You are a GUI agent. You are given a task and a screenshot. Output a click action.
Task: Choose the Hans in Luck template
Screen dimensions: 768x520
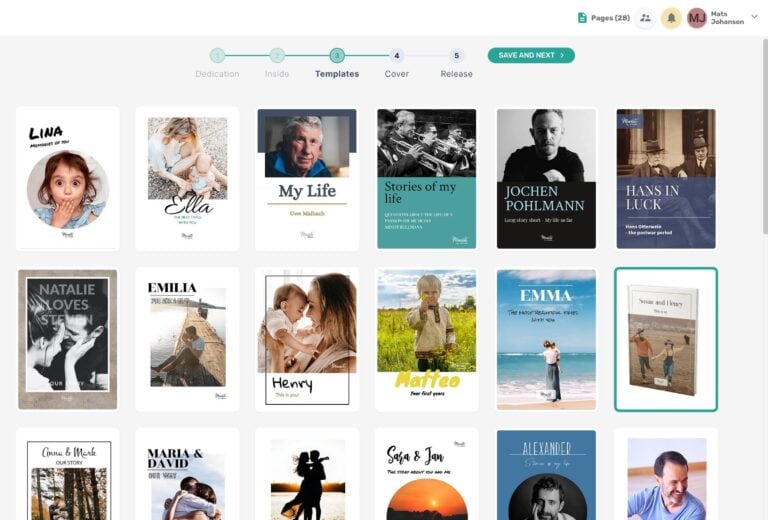coord(665,178)
